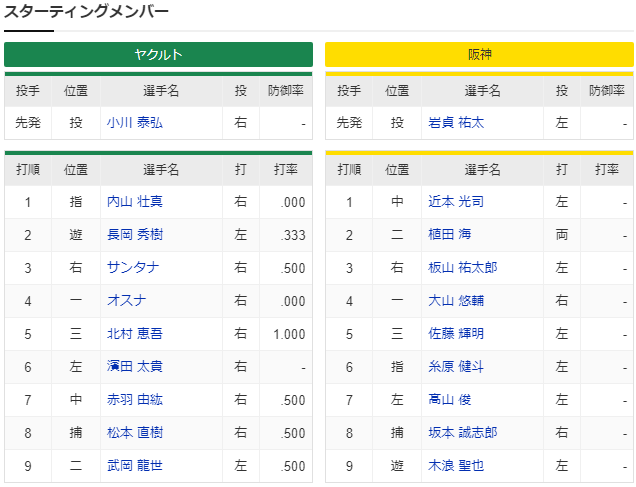The width and height of the screenshot is (636, 487).
Task: Select 赤羽 由紘 player link
Action: 135,400
